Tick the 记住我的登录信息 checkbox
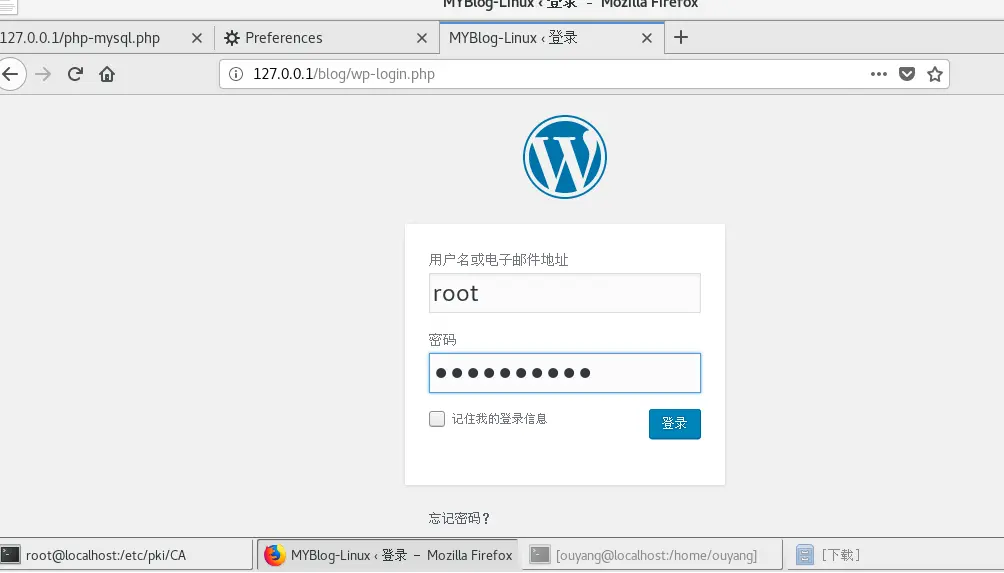Image resolution: width=1004 pixels, height=573 pixels. coord(437,419)
